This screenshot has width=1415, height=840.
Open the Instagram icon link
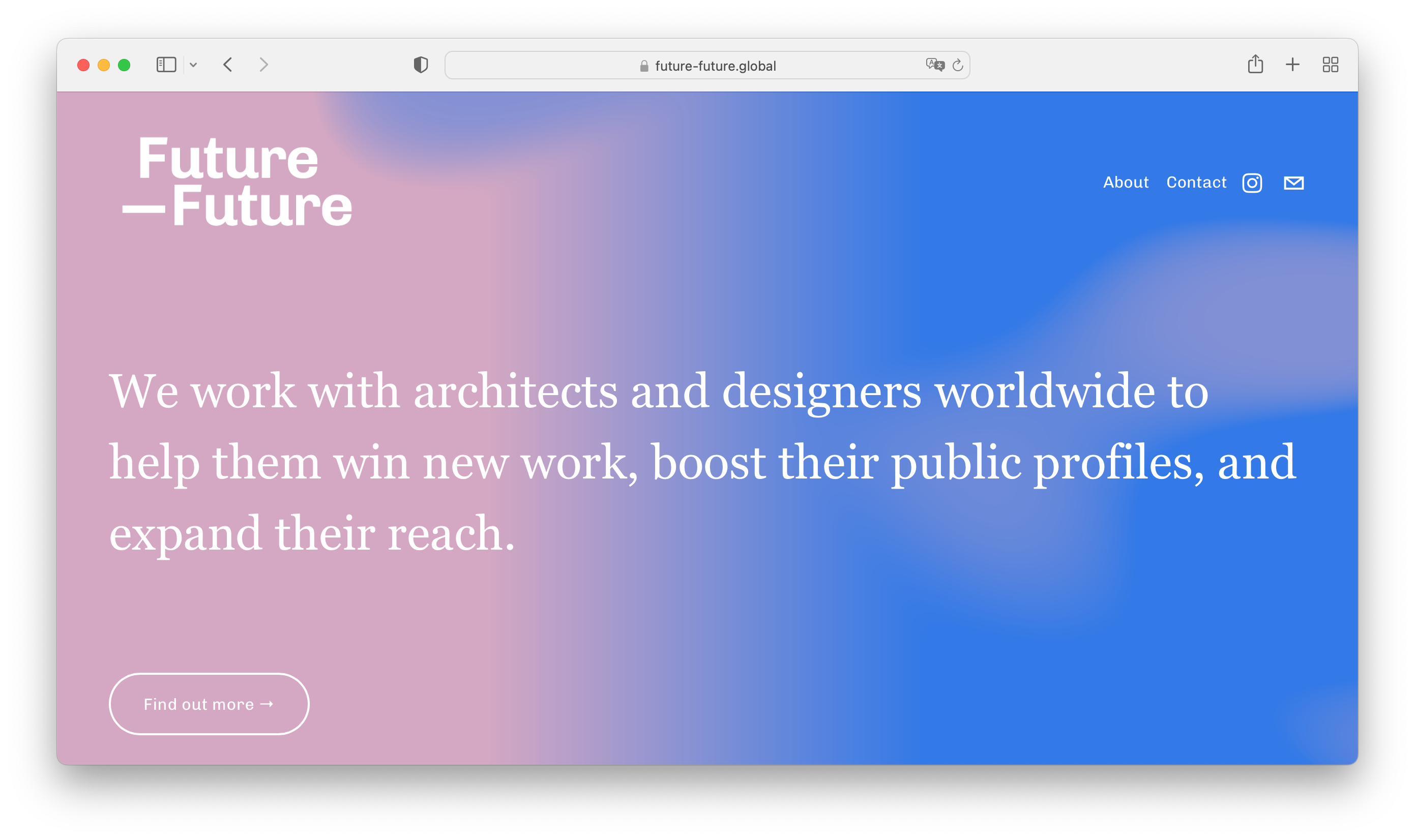(1252, 183)
